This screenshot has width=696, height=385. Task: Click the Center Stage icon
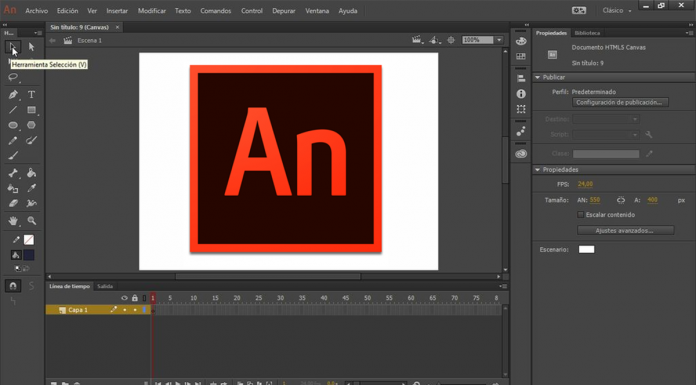451,40
